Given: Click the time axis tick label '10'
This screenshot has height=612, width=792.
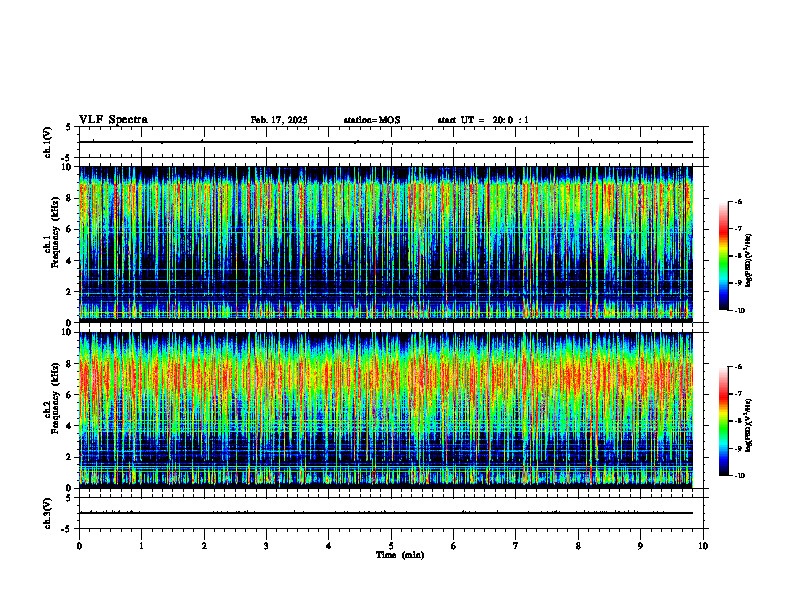Looking at the screenshot, I should point(703,546).
